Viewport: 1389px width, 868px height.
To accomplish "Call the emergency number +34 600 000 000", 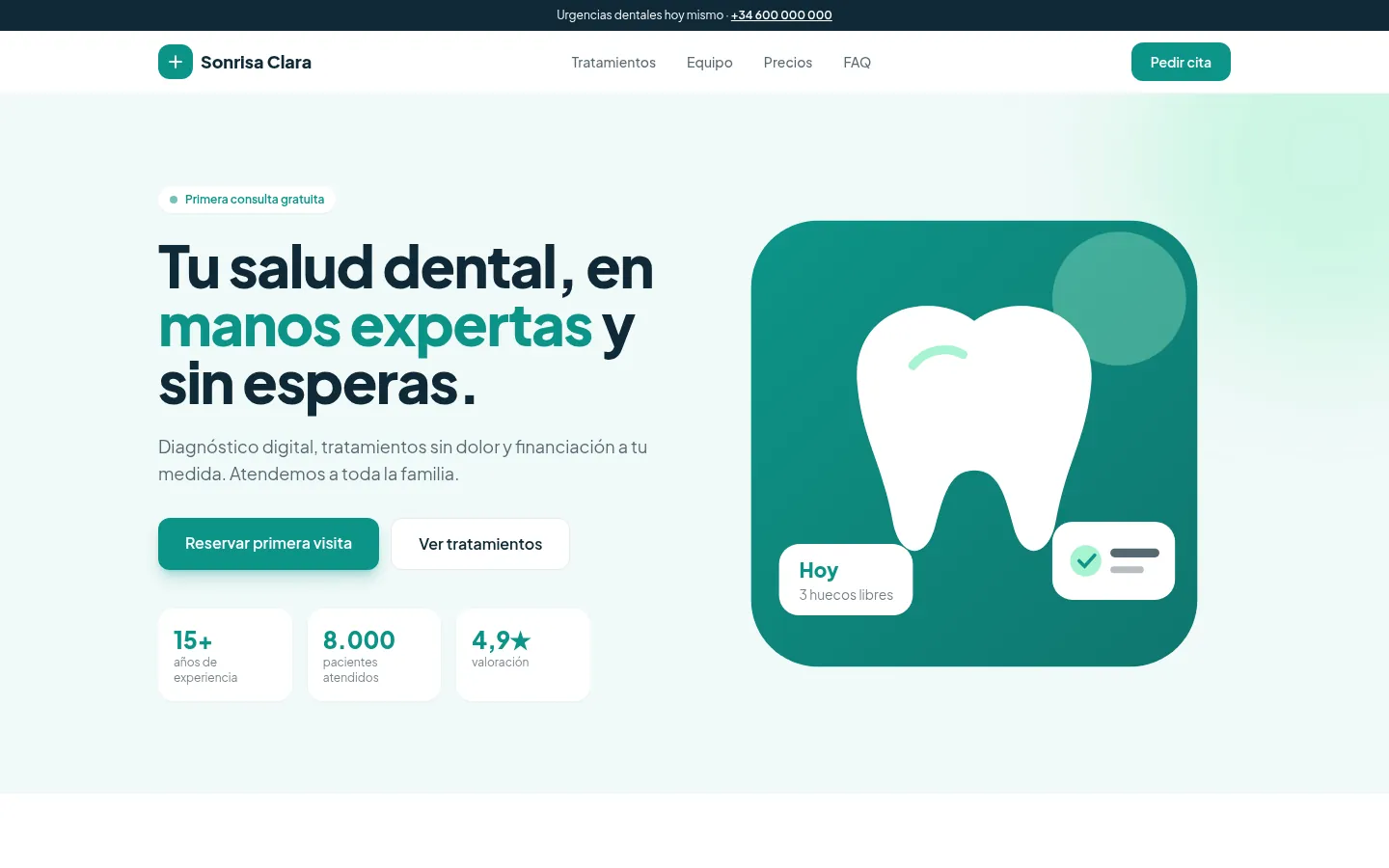I will [x=781, y=15].
